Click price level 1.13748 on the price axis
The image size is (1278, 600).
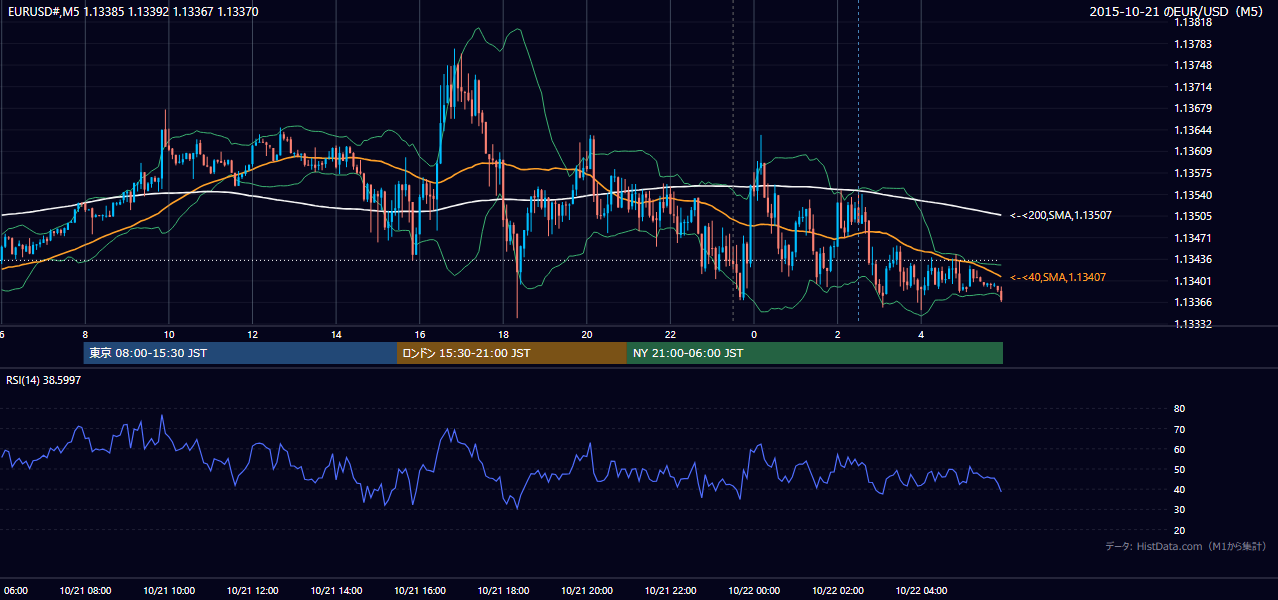click(x=1193, y=65)
